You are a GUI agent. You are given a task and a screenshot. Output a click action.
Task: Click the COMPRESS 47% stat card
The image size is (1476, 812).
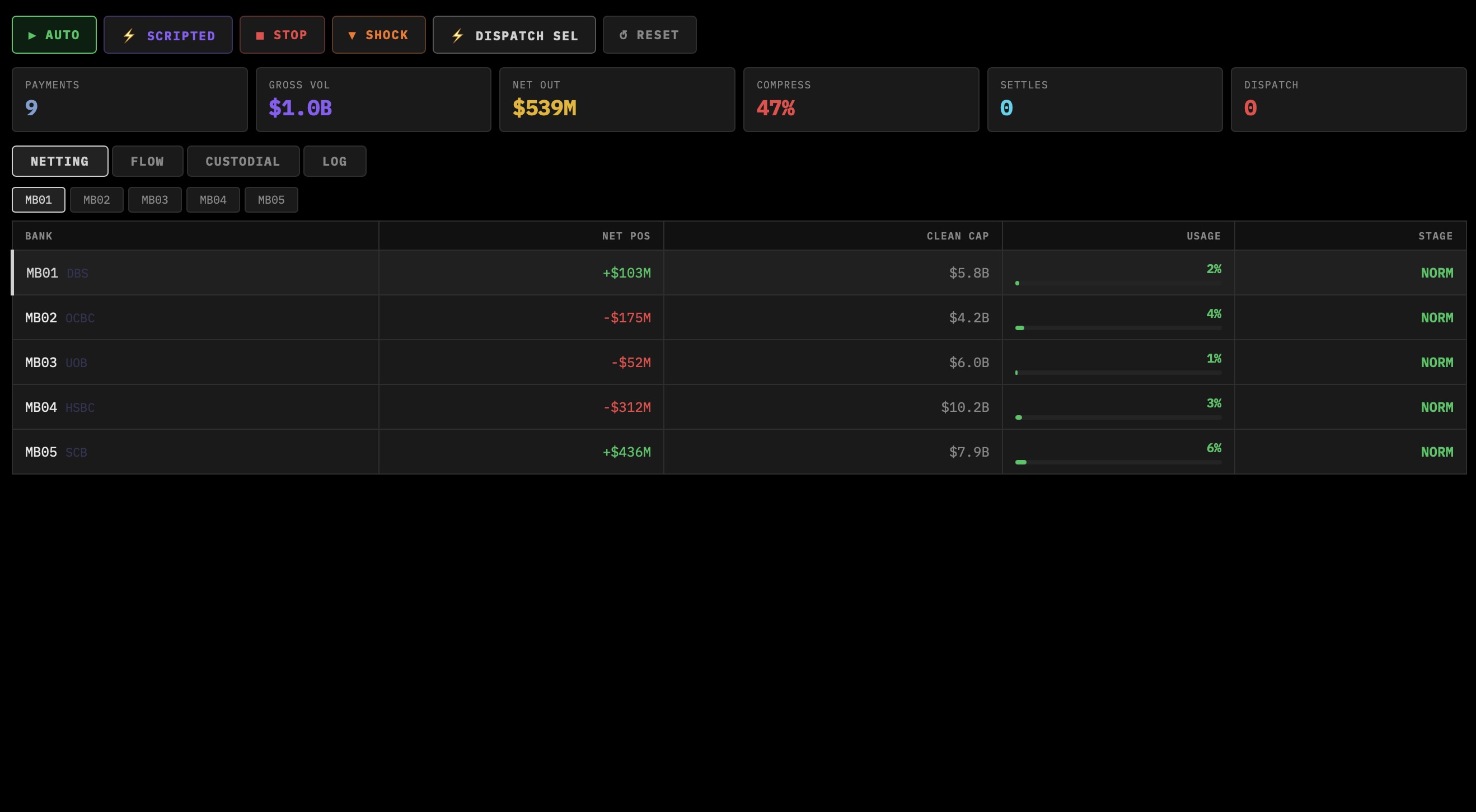point(861,100)
